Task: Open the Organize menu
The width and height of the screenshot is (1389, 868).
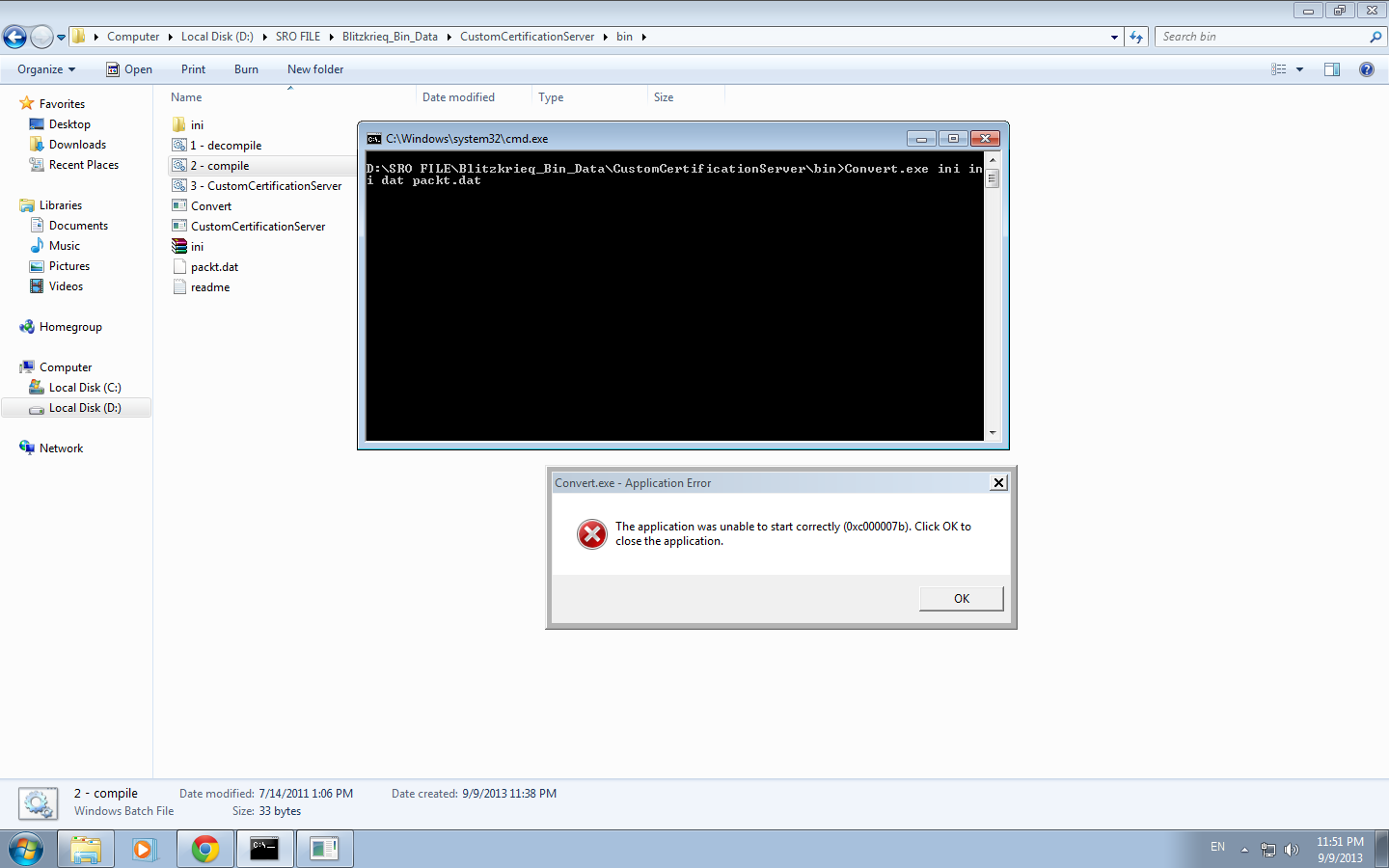Action: (x=46, y=69)
